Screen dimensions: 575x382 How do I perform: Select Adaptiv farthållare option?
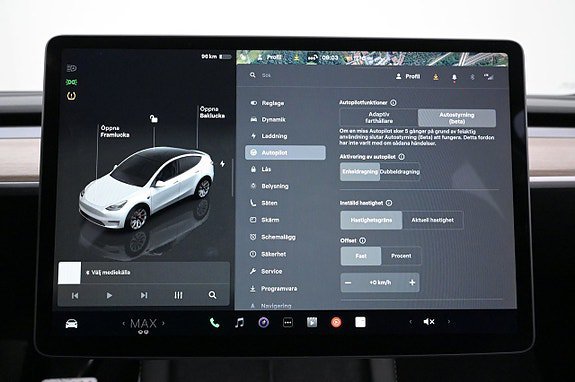[x=379, y=118]
